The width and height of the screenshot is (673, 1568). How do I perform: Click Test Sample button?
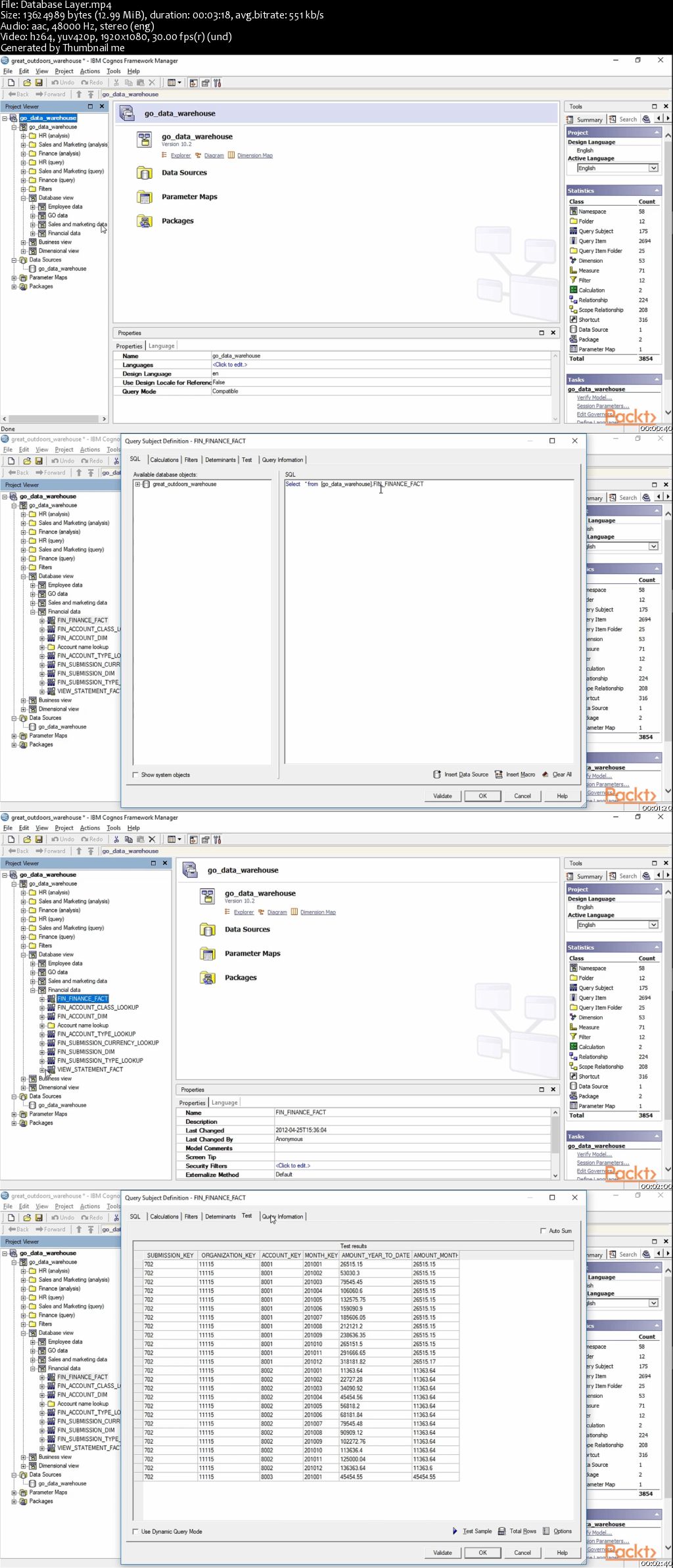[472, 1531]
